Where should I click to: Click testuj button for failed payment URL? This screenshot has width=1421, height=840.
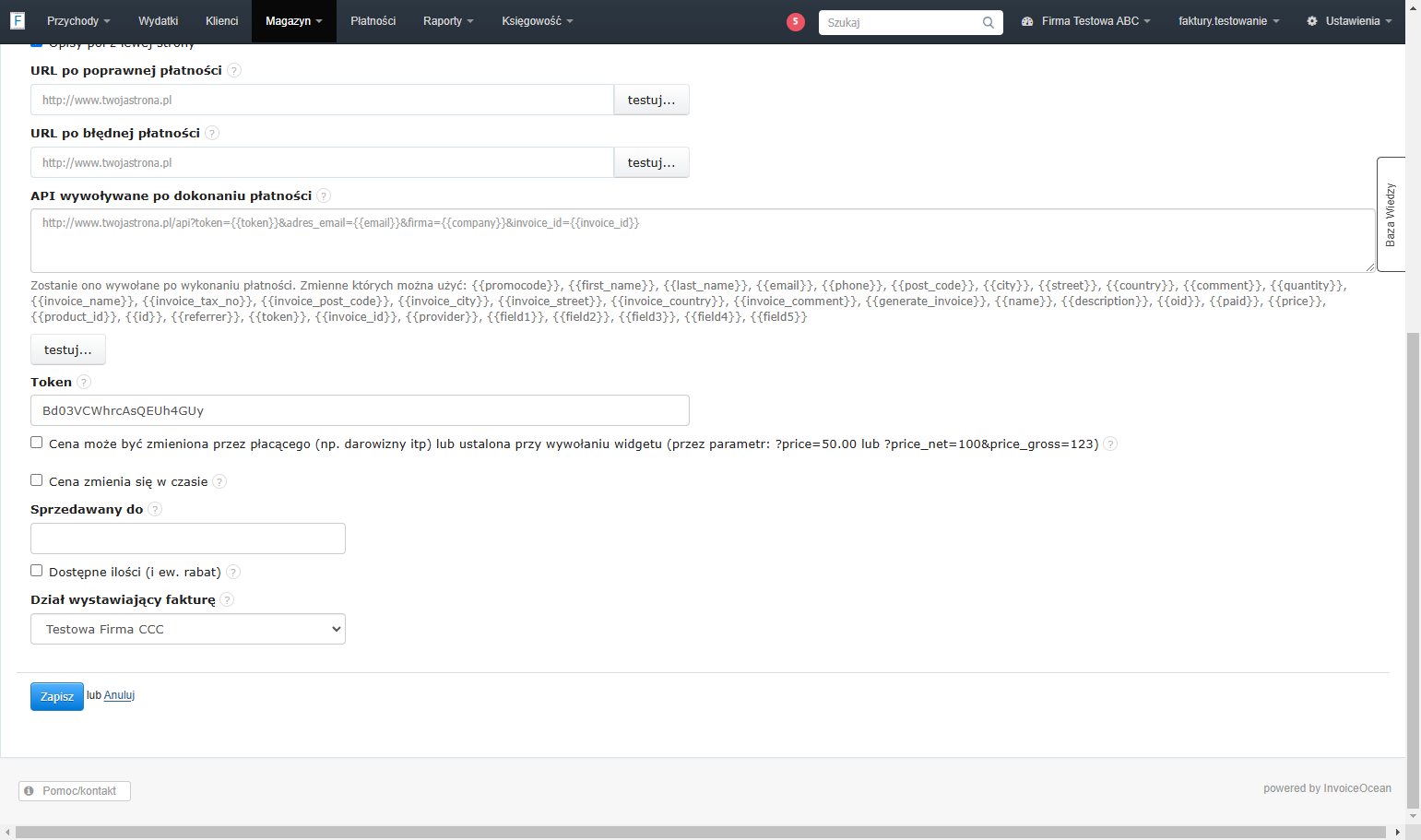point(652,162)
